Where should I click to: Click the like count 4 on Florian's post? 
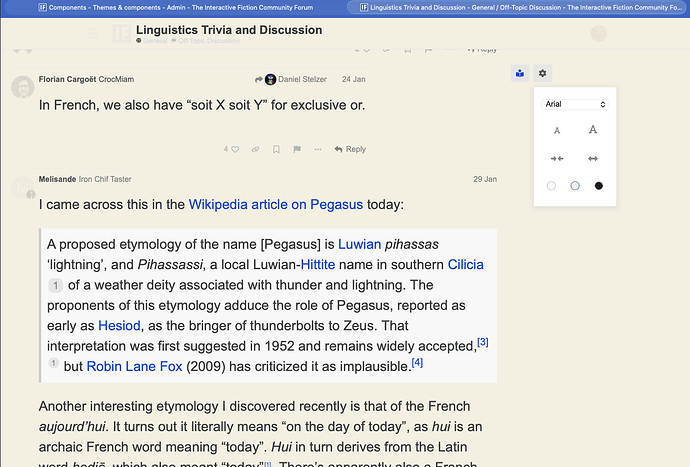point(226,149)
